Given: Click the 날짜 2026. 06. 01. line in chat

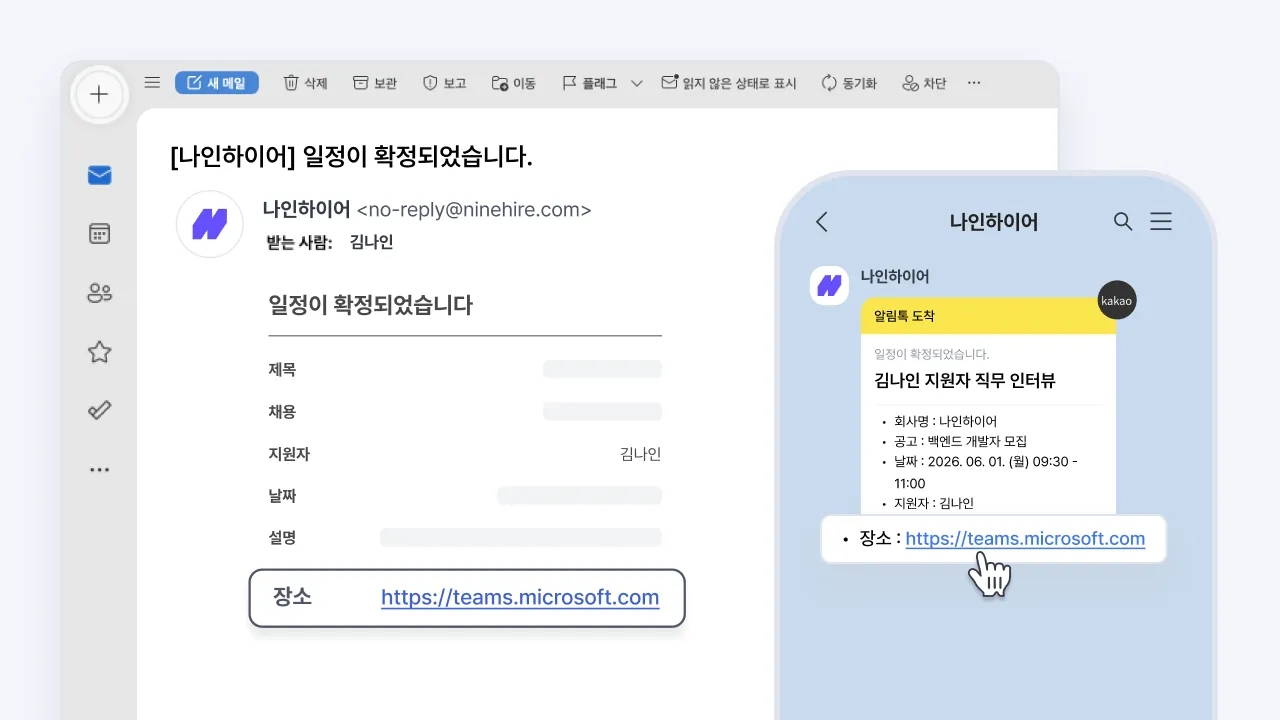Looking at the screenshot, I should tap(986, 472).
